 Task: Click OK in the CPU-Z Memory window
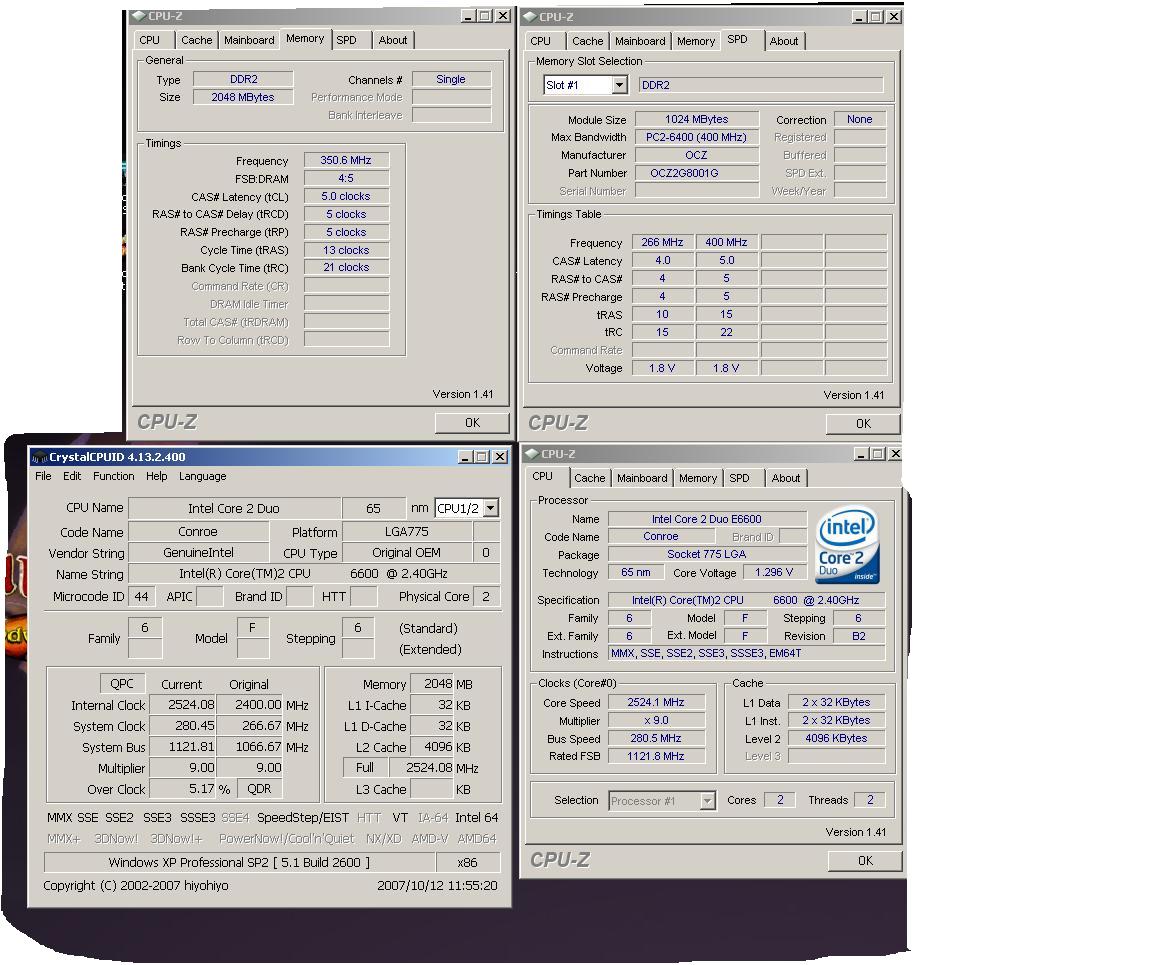click(472, 423)
